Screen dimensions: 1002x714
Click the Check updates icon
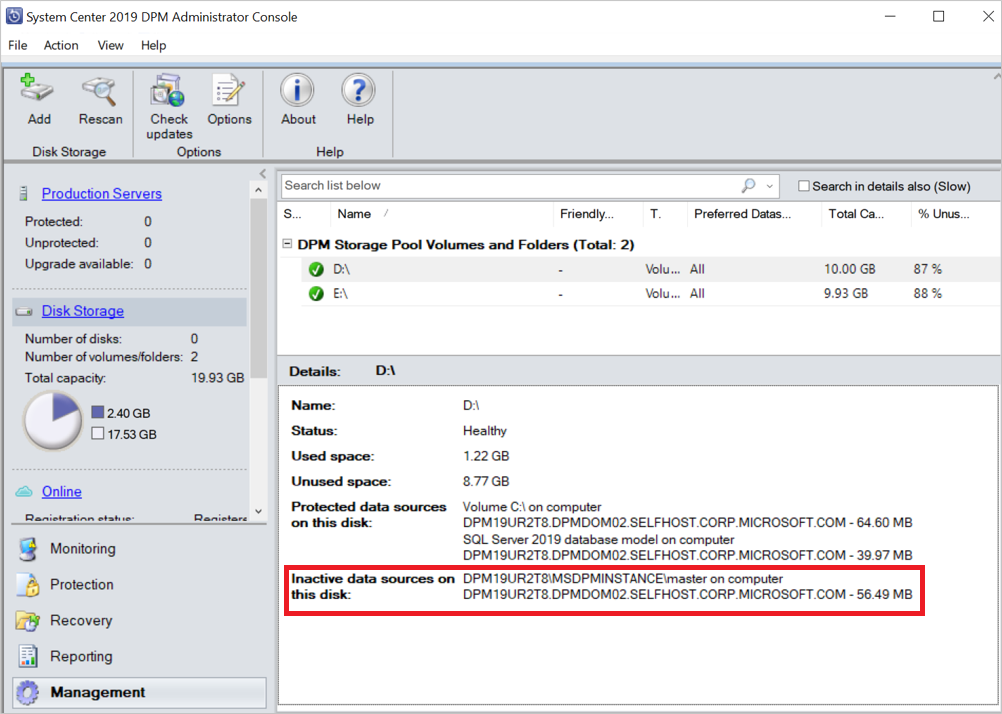(x=168, y=90)
